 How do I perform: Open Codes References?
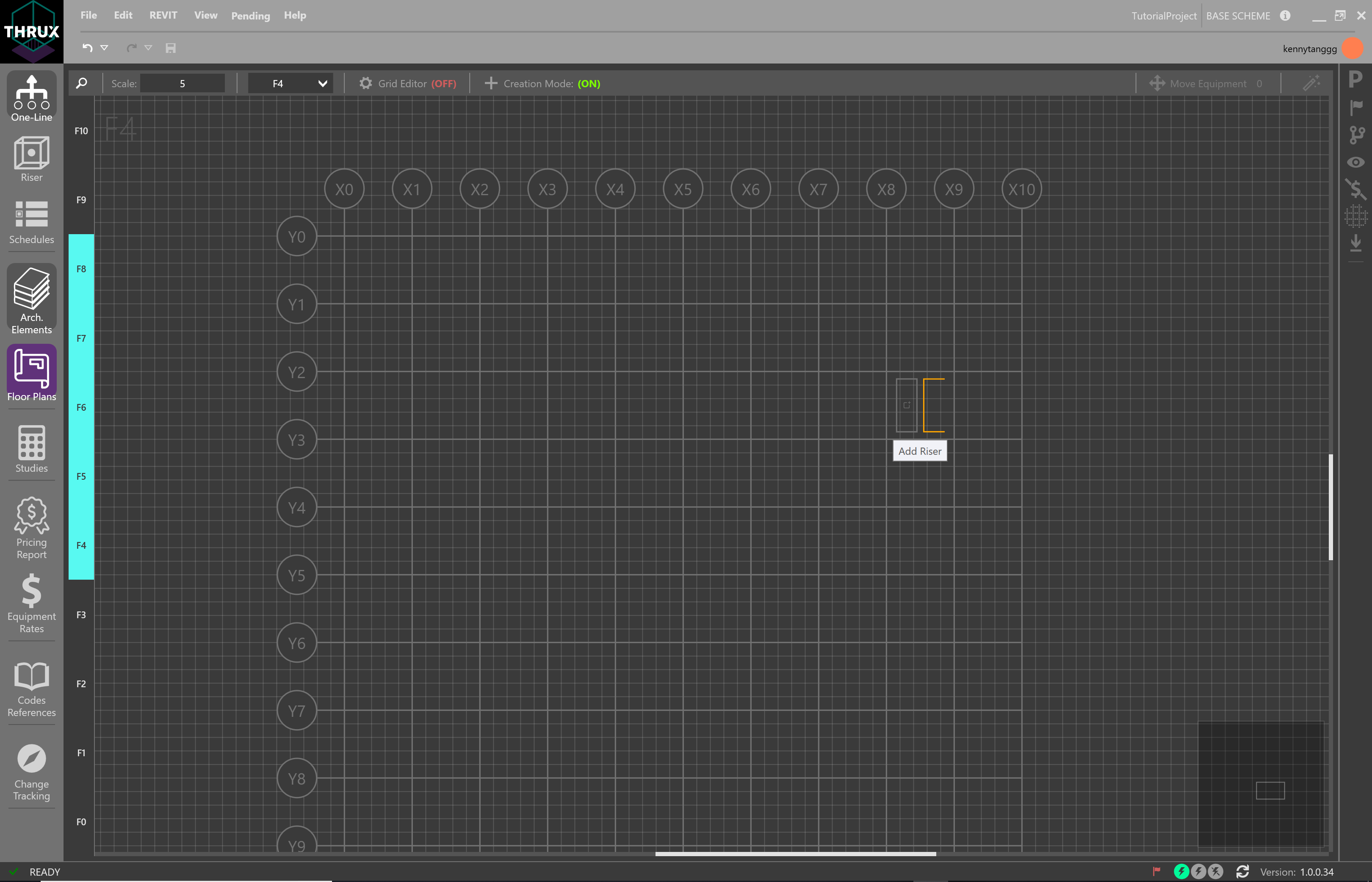31,689
